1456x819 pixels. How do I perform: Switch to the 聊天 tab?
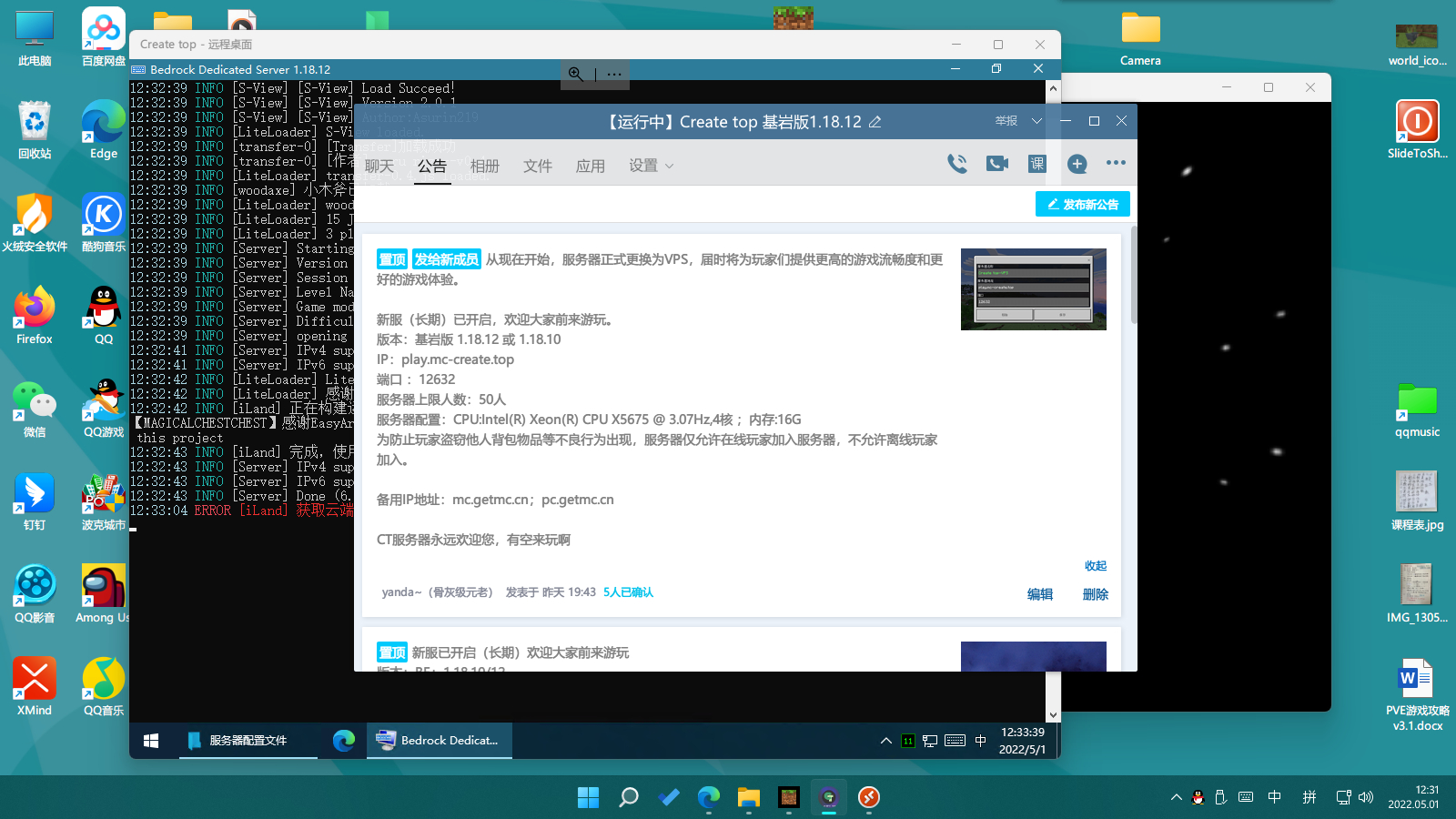pyautogui.click(x=379, y=166)
